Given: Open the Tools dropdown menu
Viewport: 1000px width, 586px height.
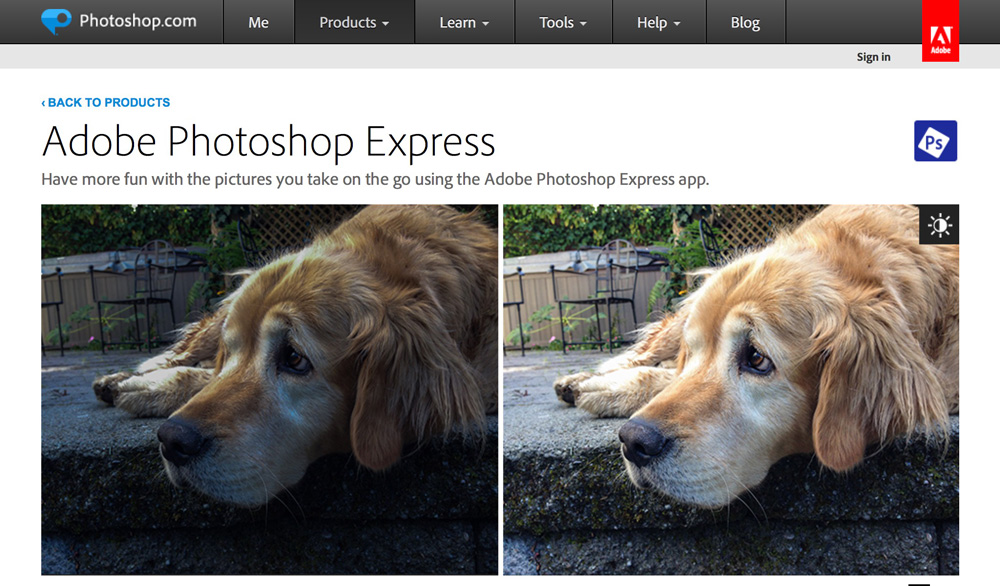Looking at the screenshot, I should tap(563, 22).
